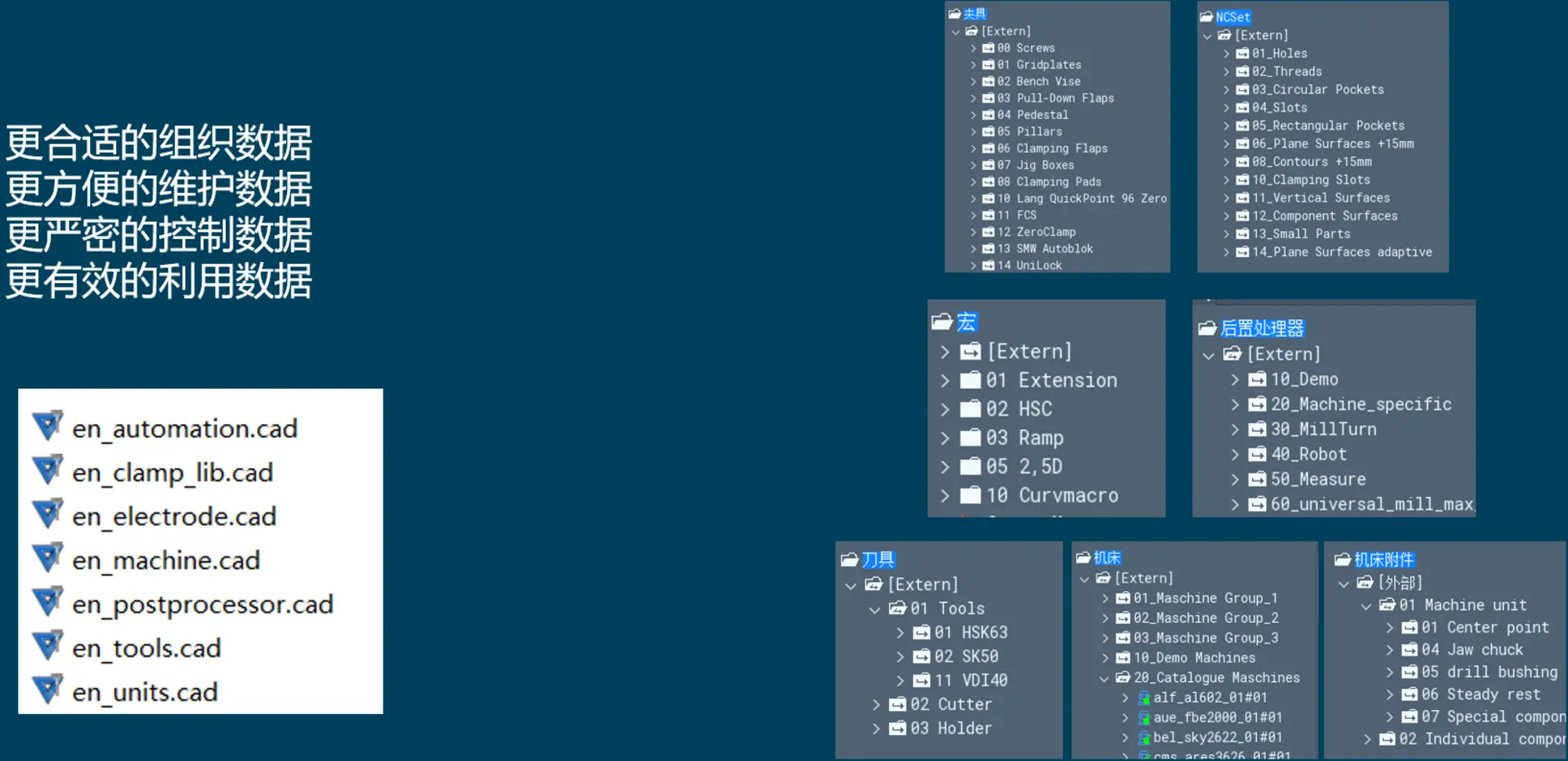Select 11_Vertical Surfaces item
1568x761 pixels.
1321,197
